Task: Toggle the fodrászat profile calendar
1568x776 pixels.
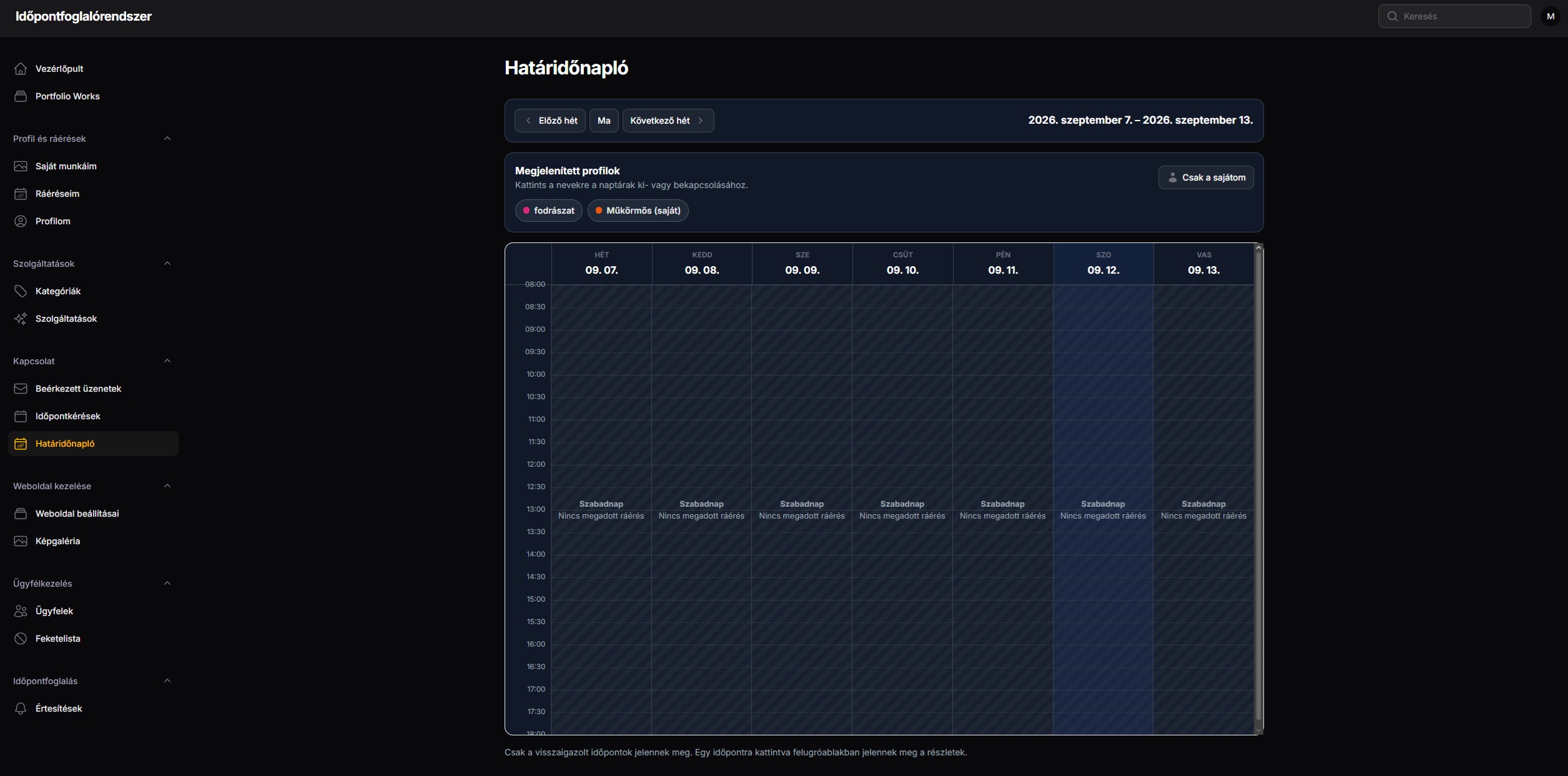Action: pos(548,211)
